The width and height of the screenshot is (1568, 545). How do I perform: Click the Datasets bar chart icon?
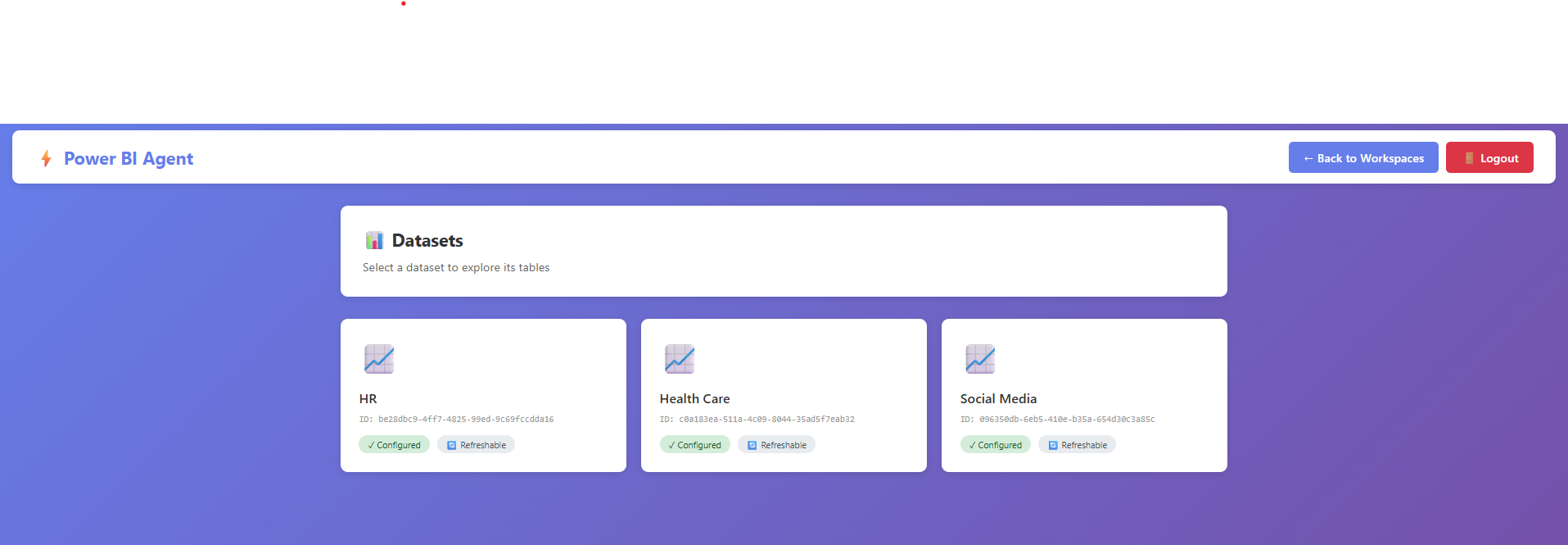pos(374,240)
